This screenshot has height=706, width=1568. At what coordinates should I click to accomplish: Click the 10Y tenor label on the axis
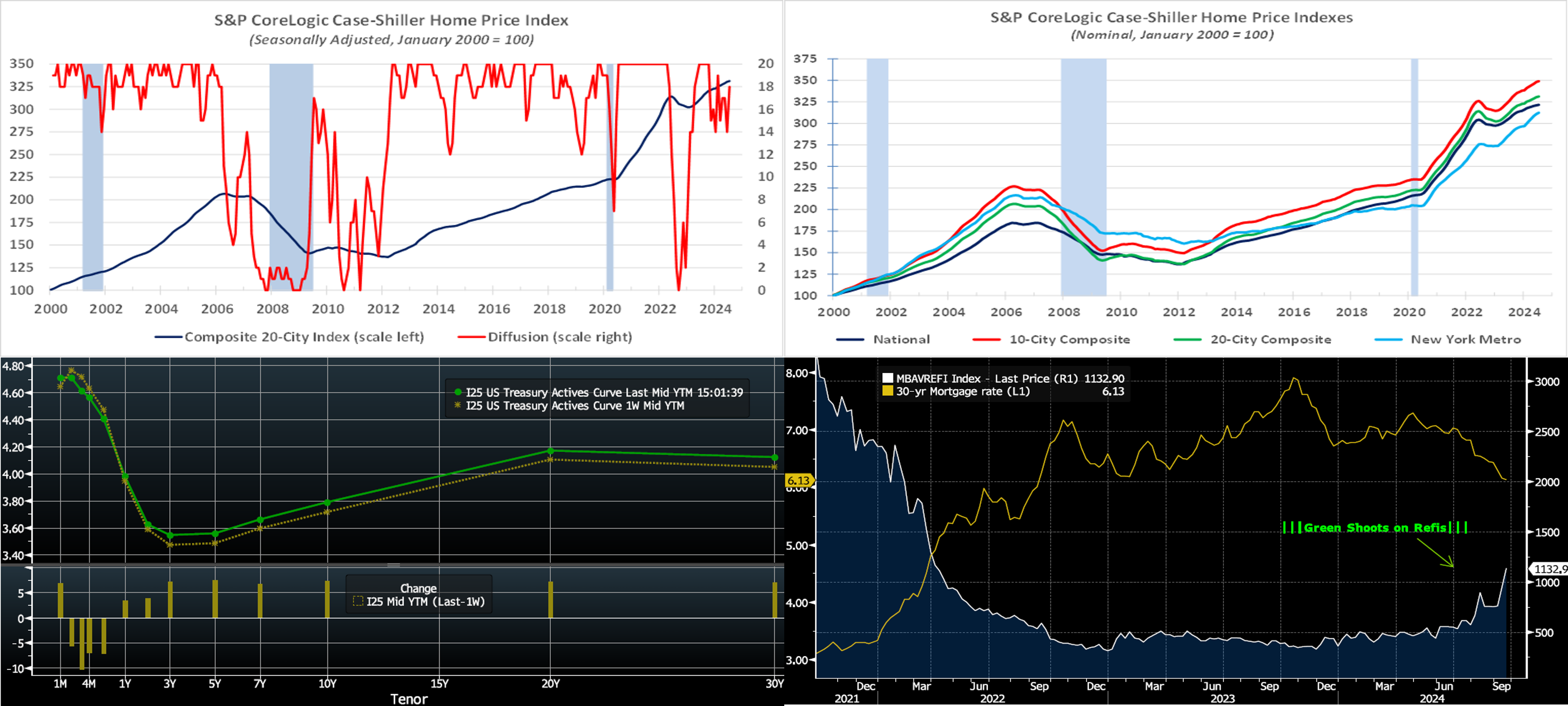pos(327,684)
